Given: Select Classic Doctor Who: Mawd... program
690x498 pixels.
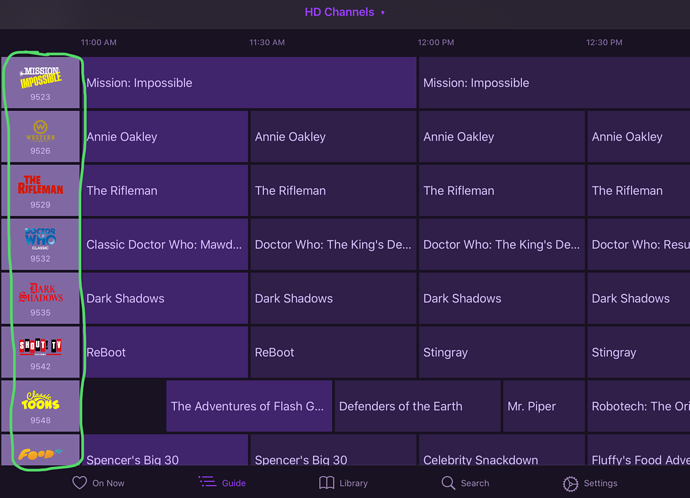Looking at the screenshot, I should click(165, 245).
